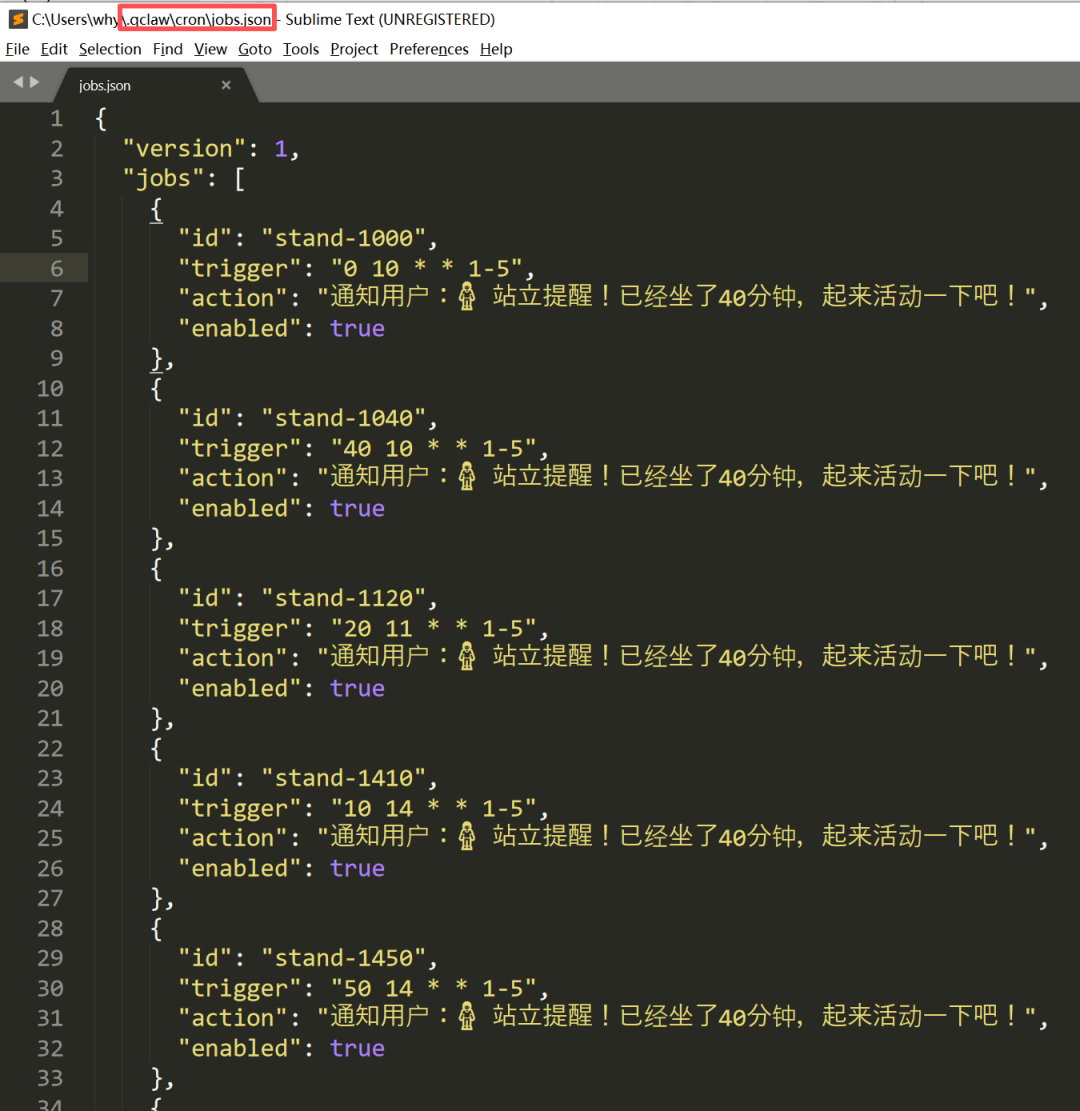Open the File menu

click(x=17, y=49)
